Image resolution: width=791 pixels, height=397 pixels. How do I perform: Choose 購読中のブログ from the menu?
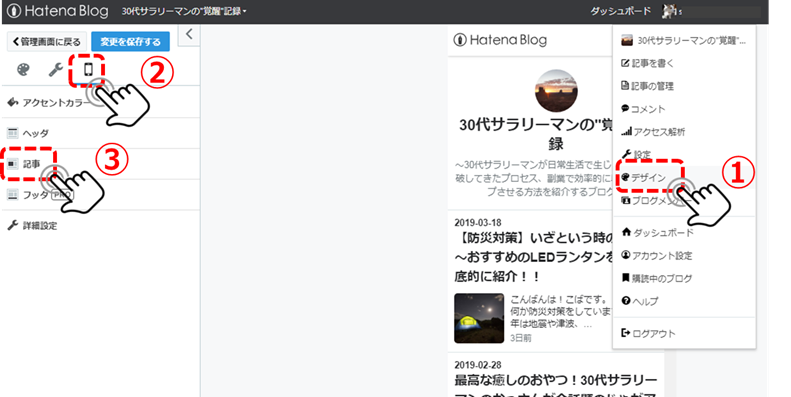coord(684,278)
